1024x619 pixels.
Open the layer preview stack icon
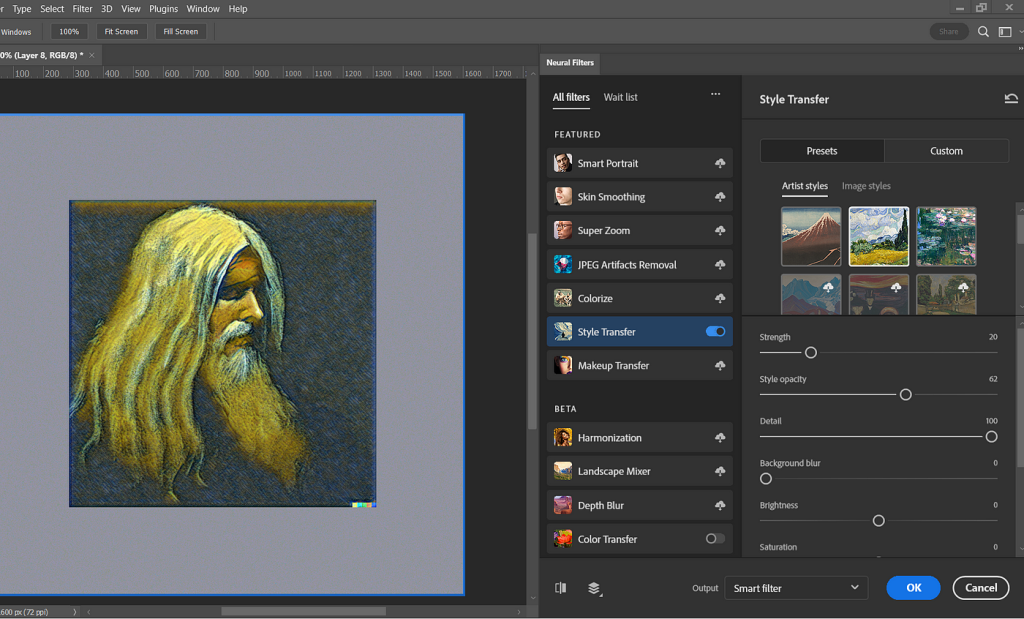point(594,588)
